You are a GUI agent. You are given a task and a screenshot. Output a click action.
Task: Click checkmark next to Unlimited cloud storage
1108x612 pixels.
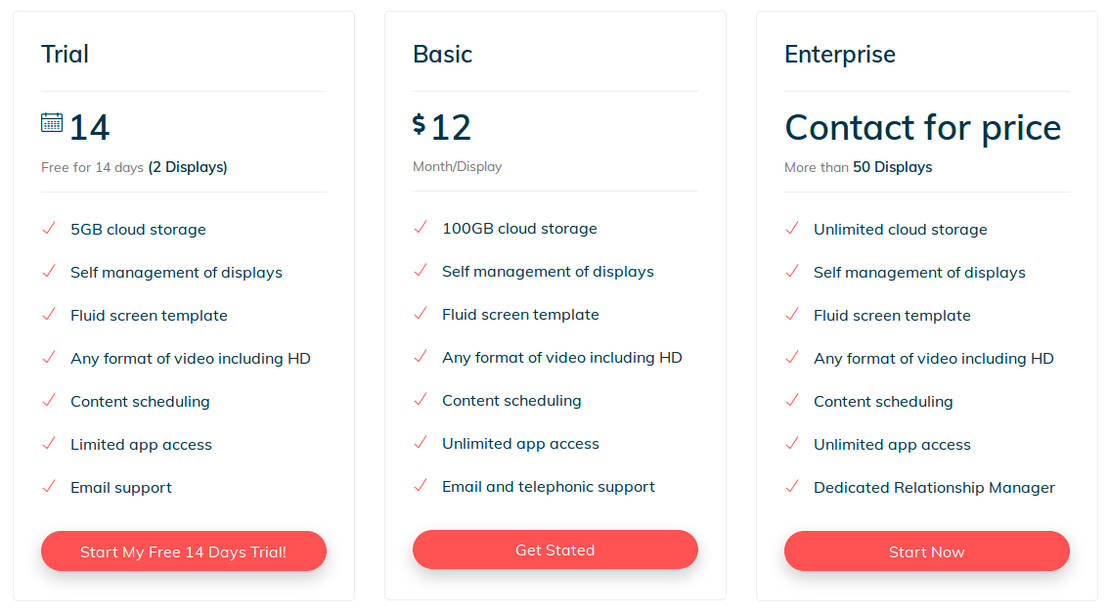[791, 229]
